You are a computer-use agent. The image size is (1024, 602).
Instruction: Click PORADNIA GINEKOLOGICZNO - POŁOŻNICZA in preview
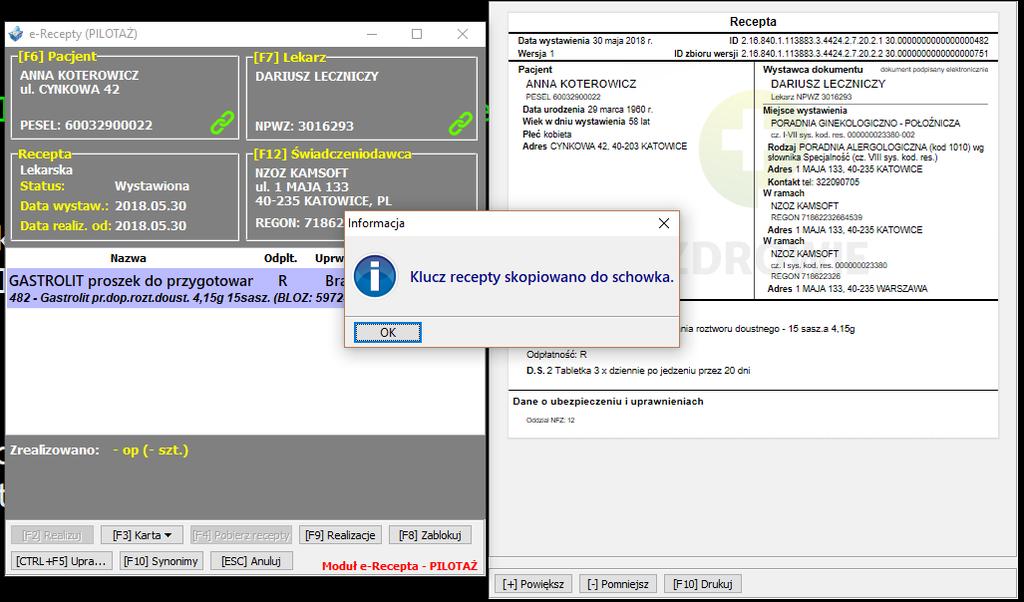(865, 123)
